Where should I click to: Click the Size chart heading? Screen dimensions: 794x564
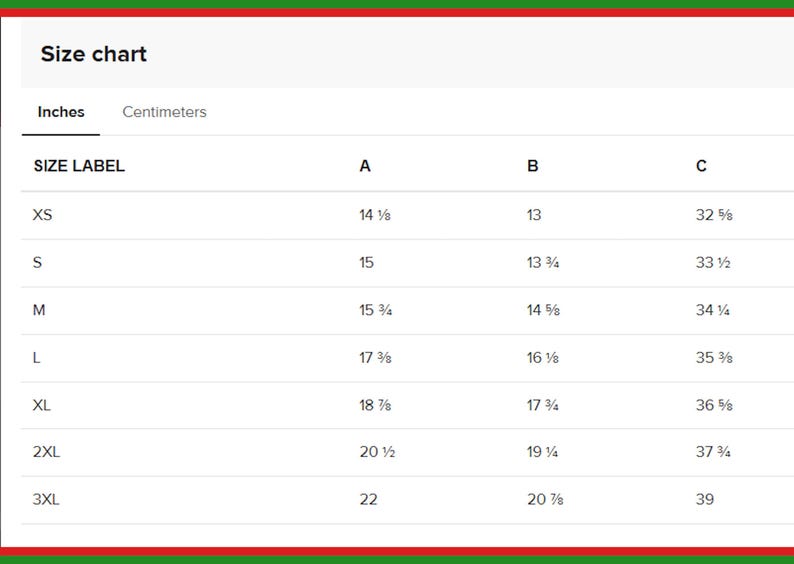pos(94,54)
